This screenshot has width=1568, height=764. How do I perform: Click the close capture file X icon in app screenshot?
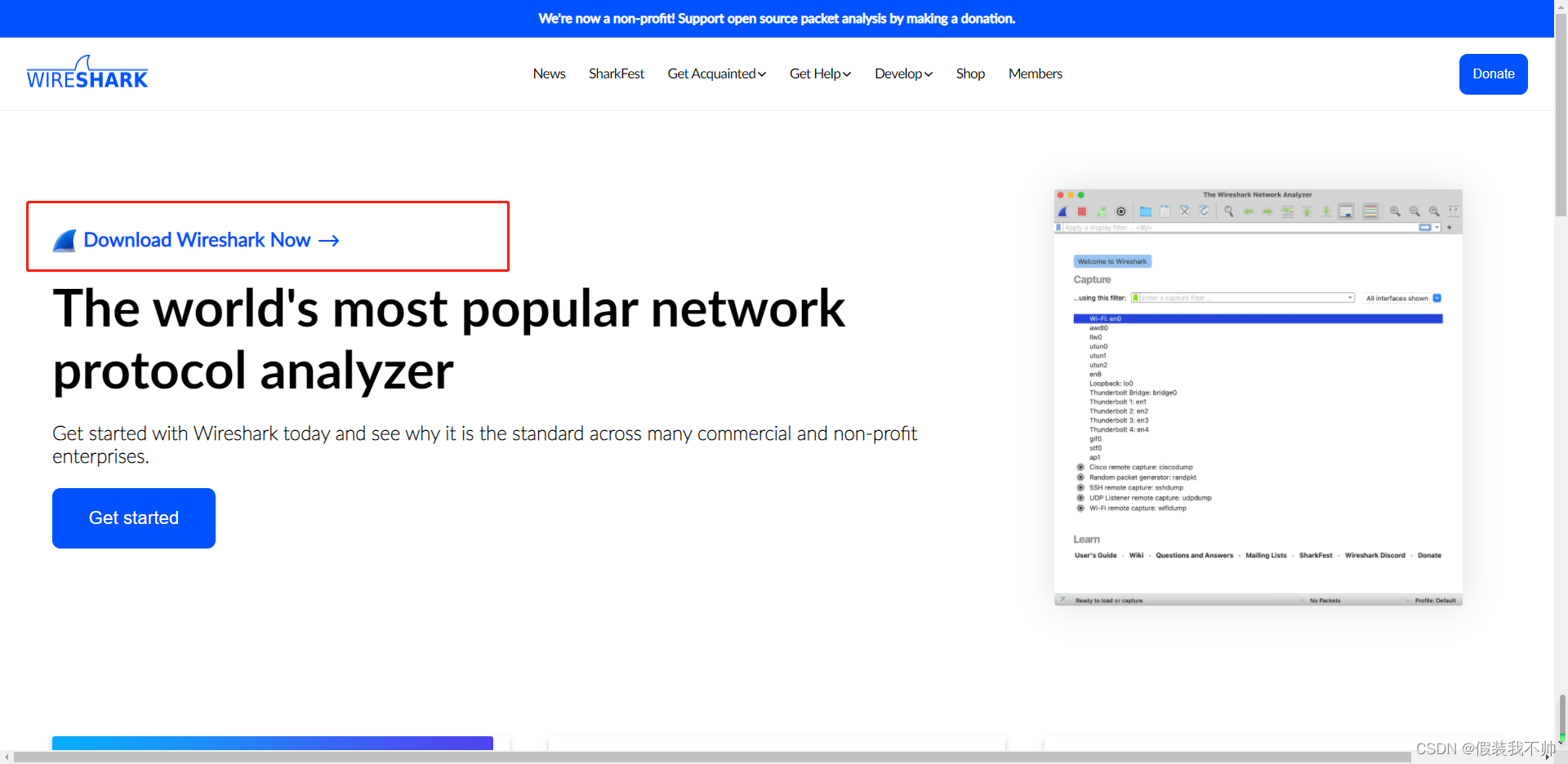pos(1185,211)
